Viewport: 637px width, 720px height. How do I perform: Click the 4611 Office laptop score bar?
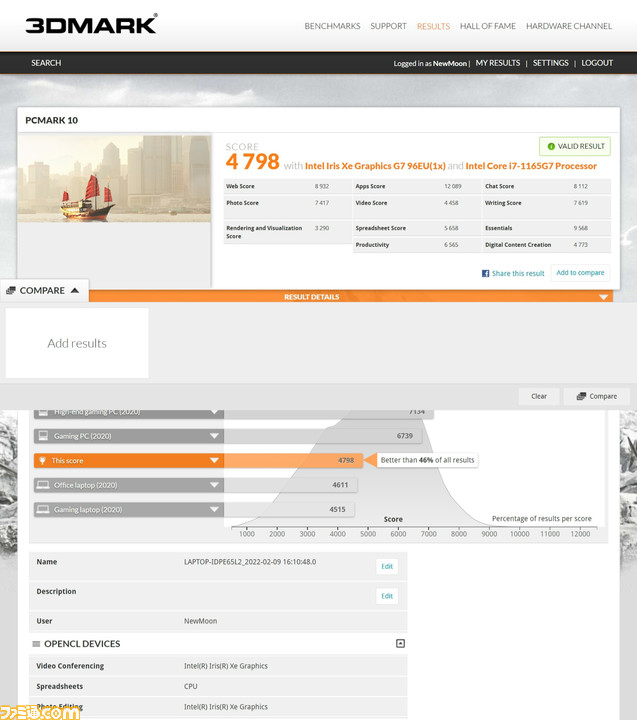[290, 485]
